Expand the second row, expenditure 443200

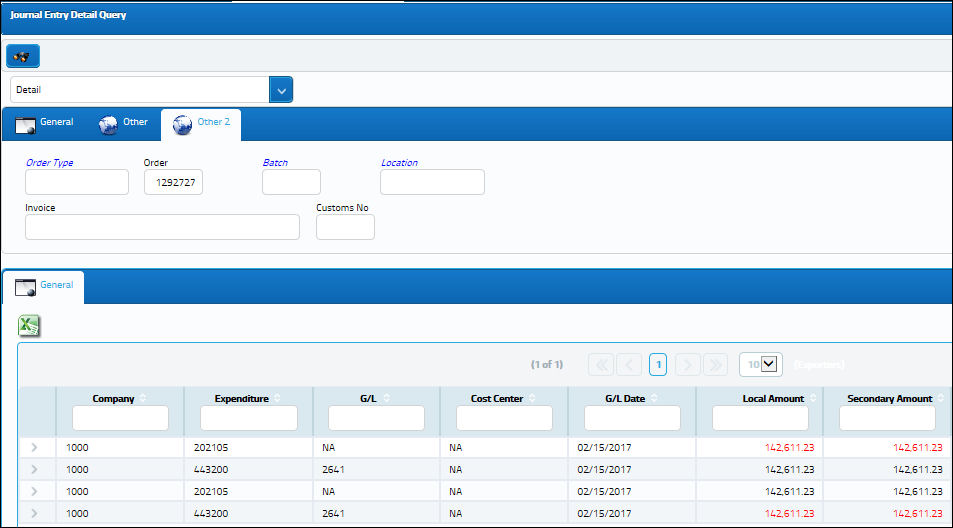coord(35,469)
